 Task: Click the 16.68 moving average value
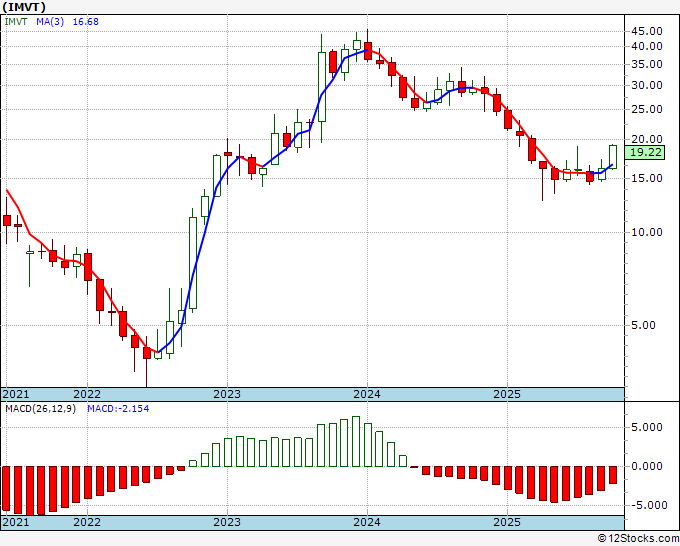[x=82, y=22]
